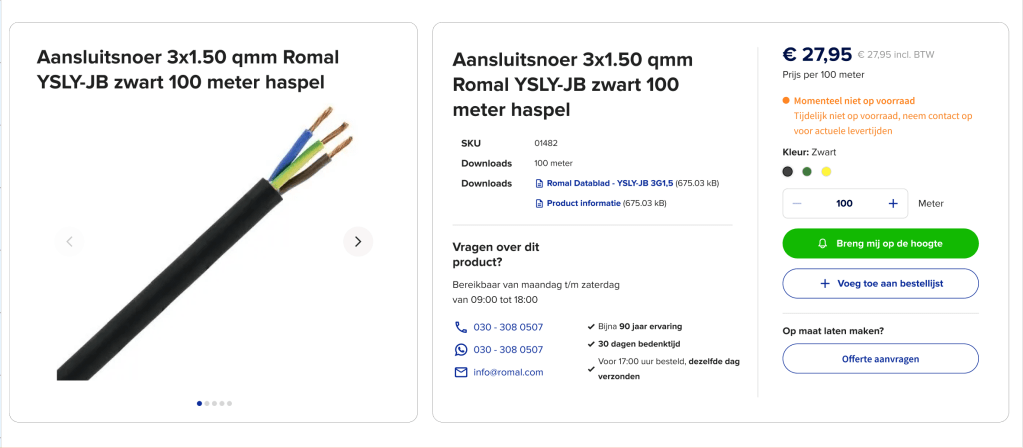Screen dimensions: 1023x448
Task: Click the email envelope icon
Action: pyautogui.click(x=461, y=372)
